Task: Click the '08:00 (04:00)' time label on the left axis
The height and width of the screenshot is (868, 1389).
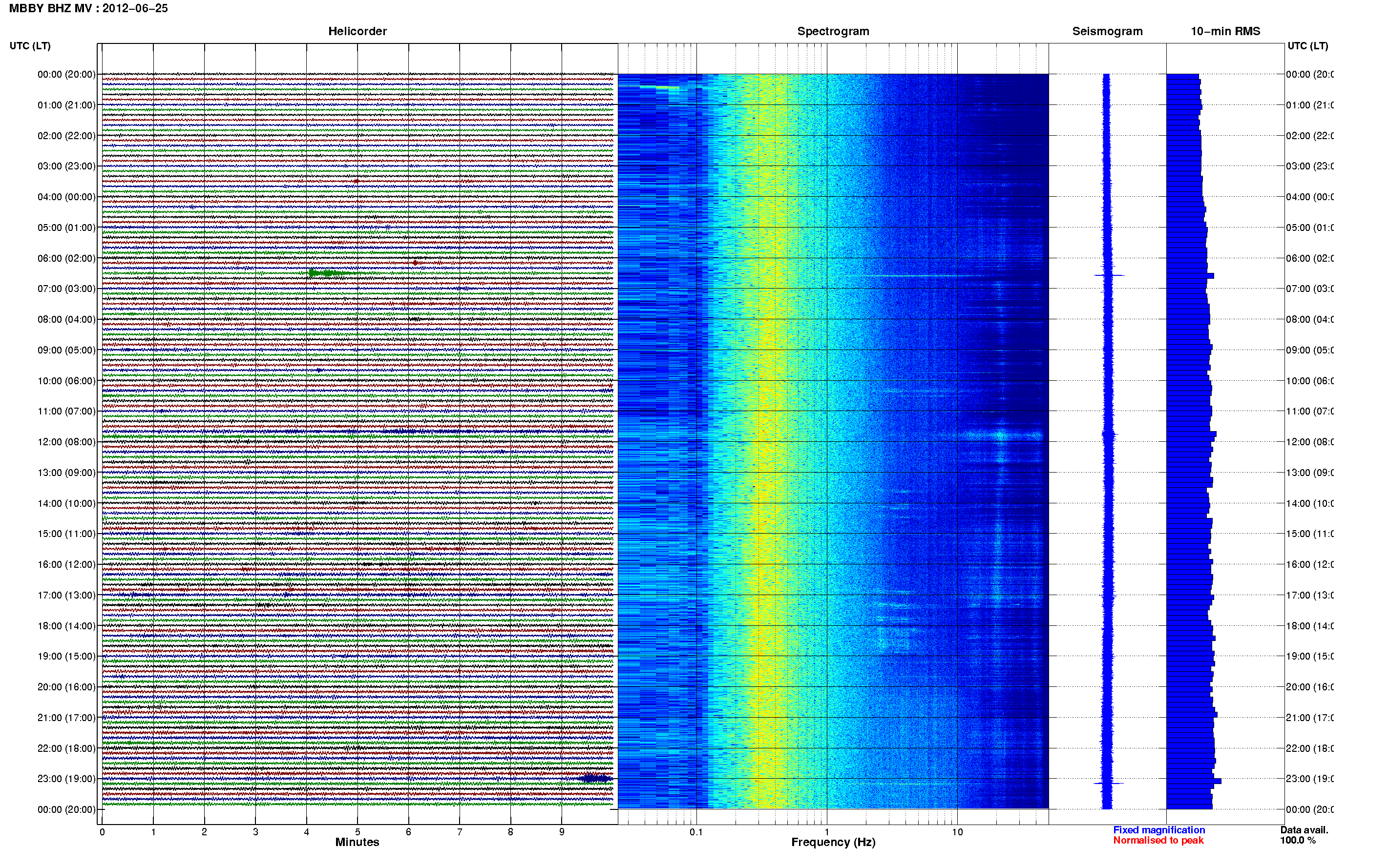Action: 66,319
